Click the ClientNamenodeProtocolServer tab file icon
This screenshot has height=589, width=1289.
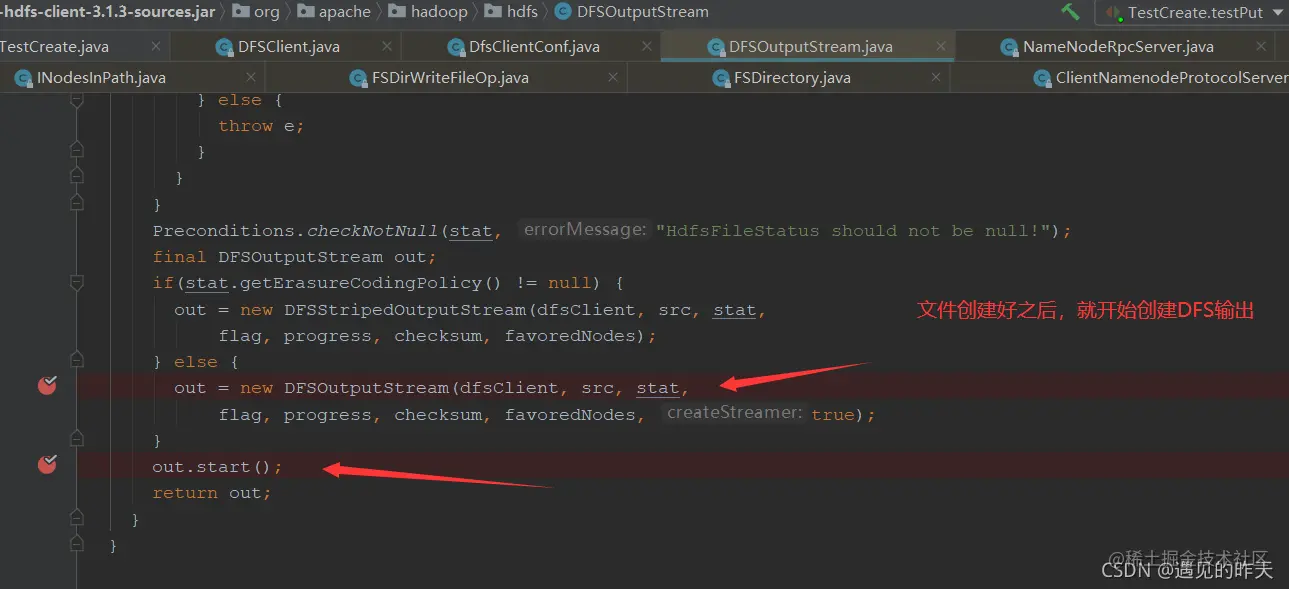[x=1041, y=77]
